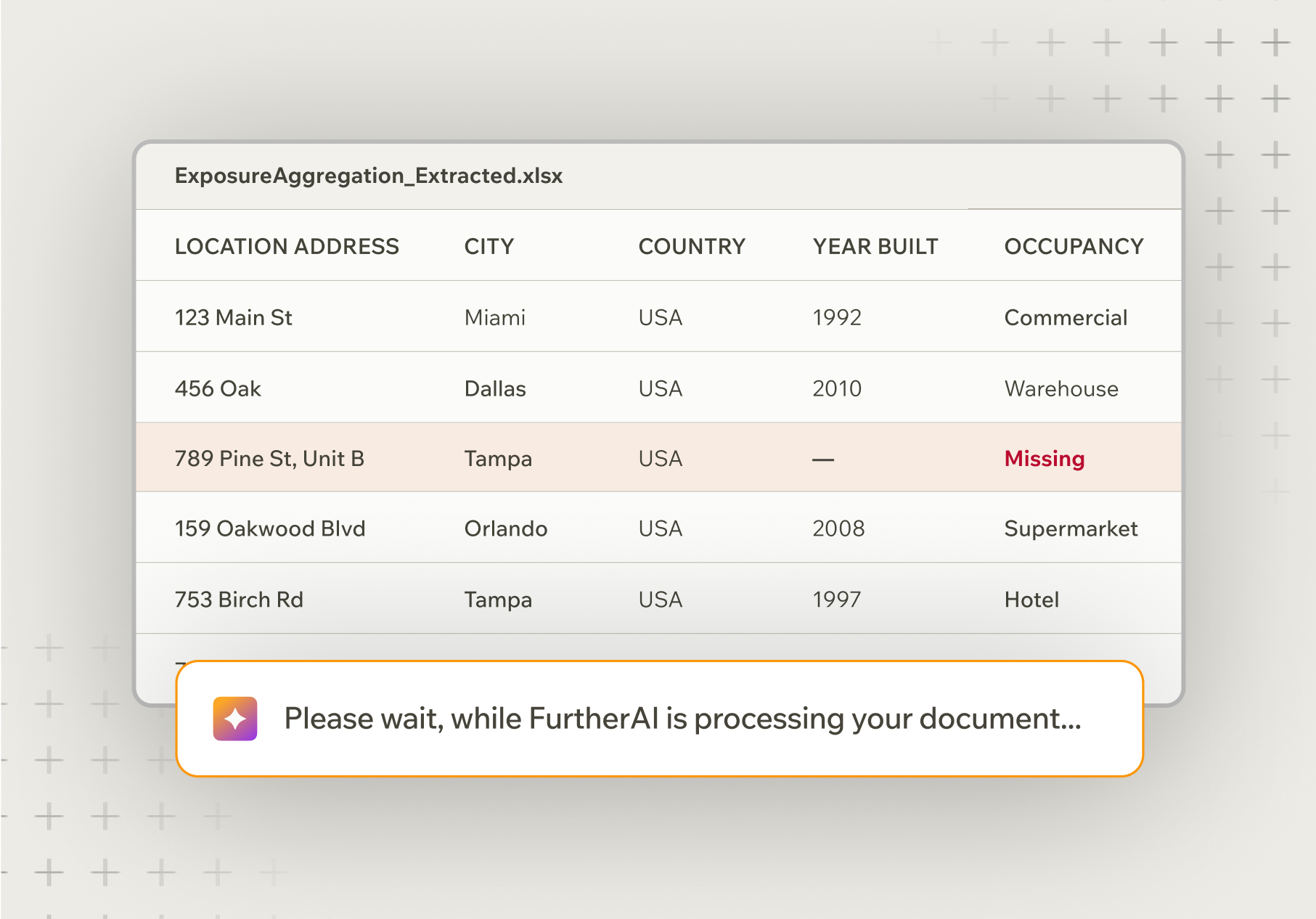Select the Orlando city cell

505,528
